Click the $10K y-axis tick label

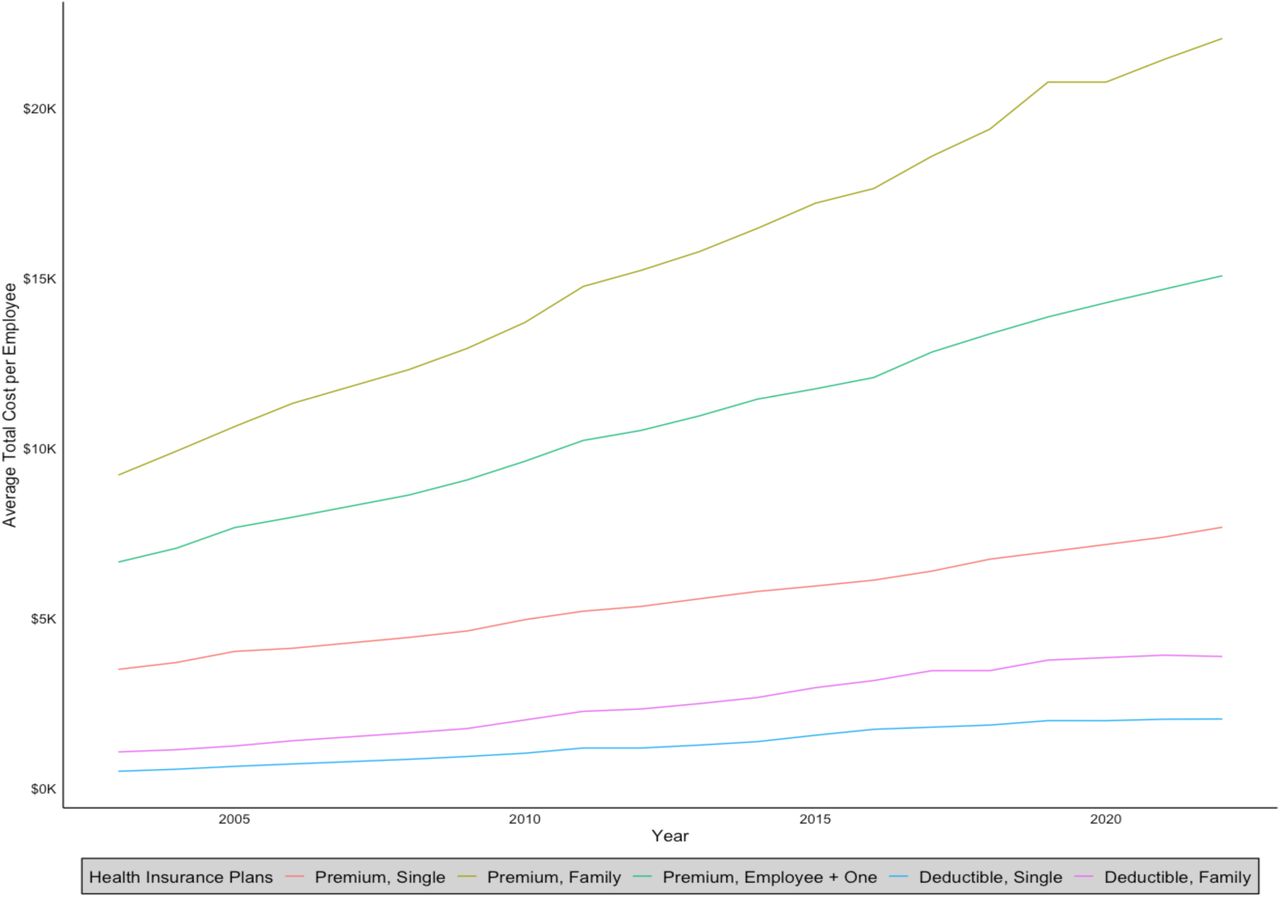pyautogui.click(x=40, y=448)
